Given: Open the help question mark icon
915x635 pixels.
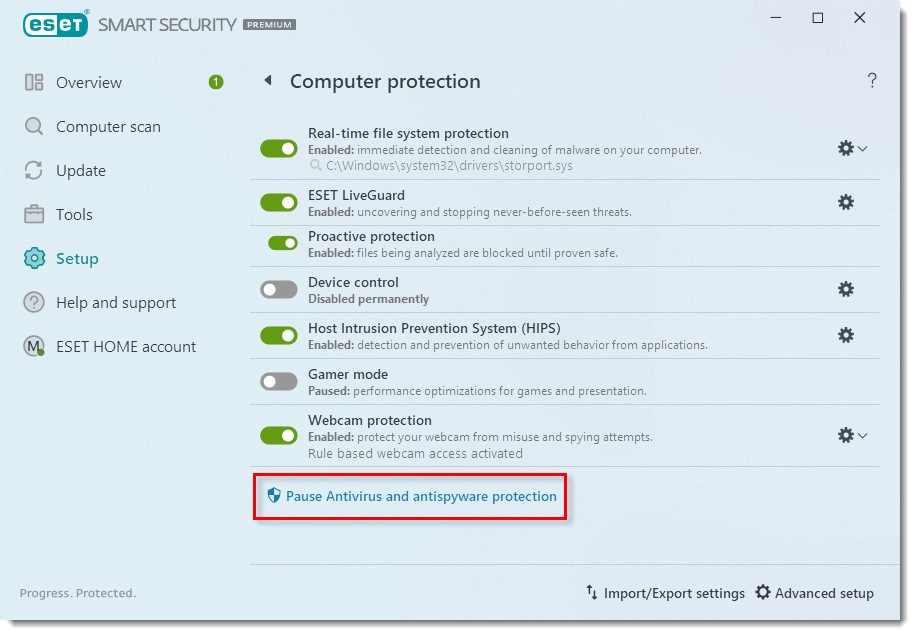Looking at the screenshot, I should click(x=872, y=81).
